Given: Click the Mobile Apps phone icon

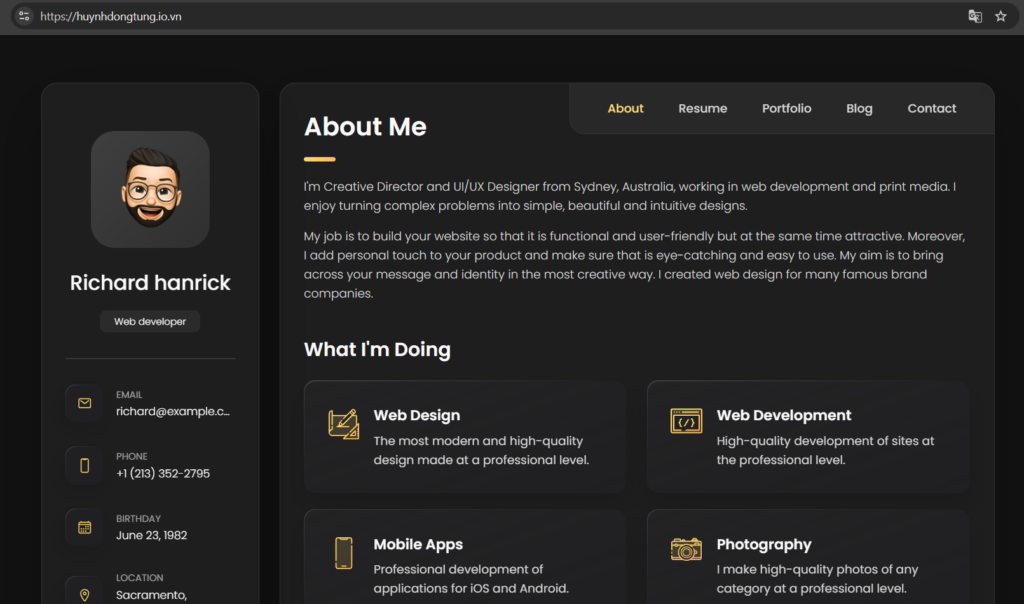Looking at the screenshot, I should point(343,553).
